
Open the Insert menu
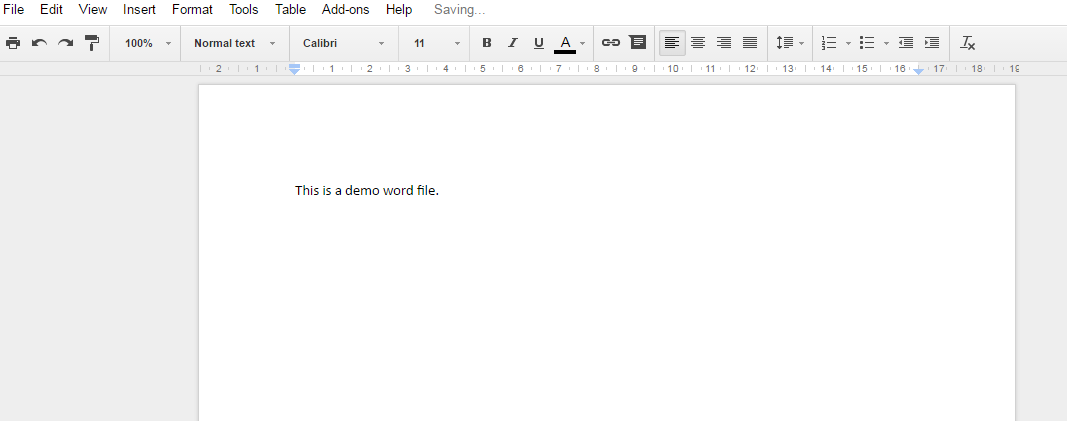tap(139, 10)
